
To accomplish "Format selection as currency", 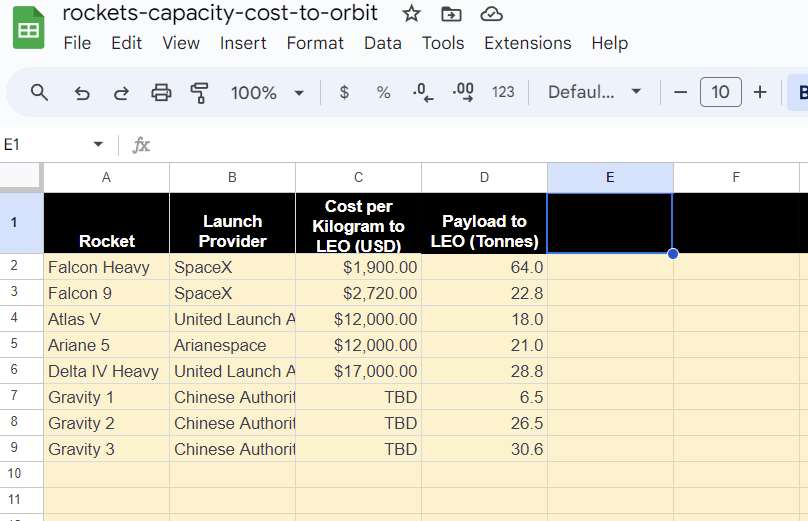I will (344, 92).
